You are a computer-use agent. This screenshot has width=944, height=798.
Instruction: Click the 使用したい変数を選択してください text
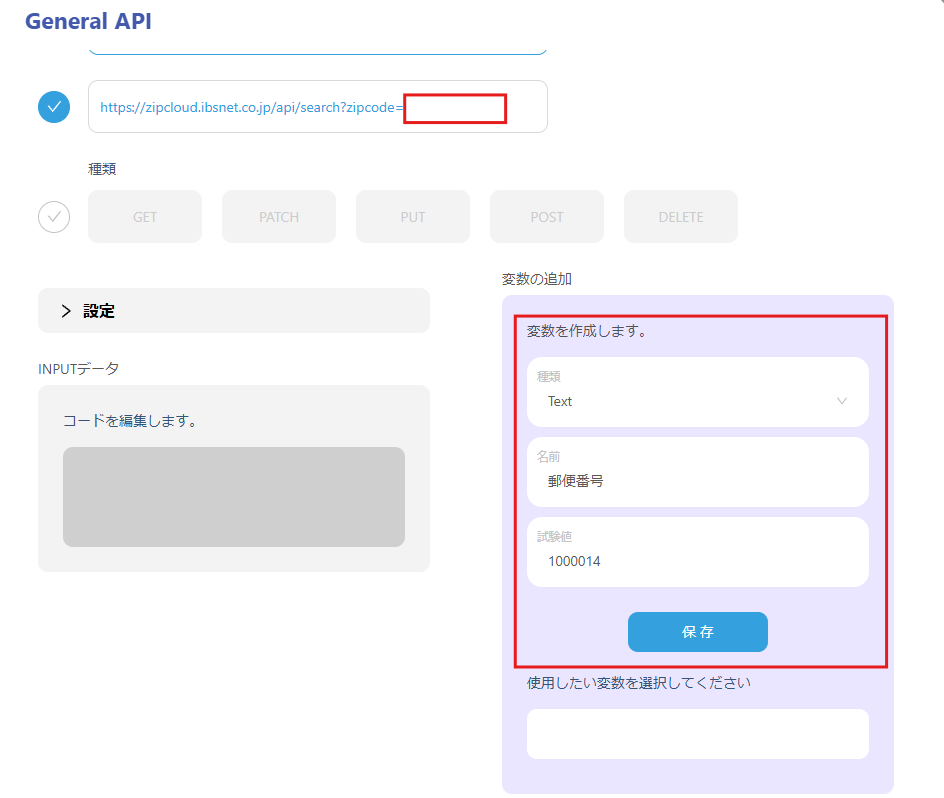639,682
